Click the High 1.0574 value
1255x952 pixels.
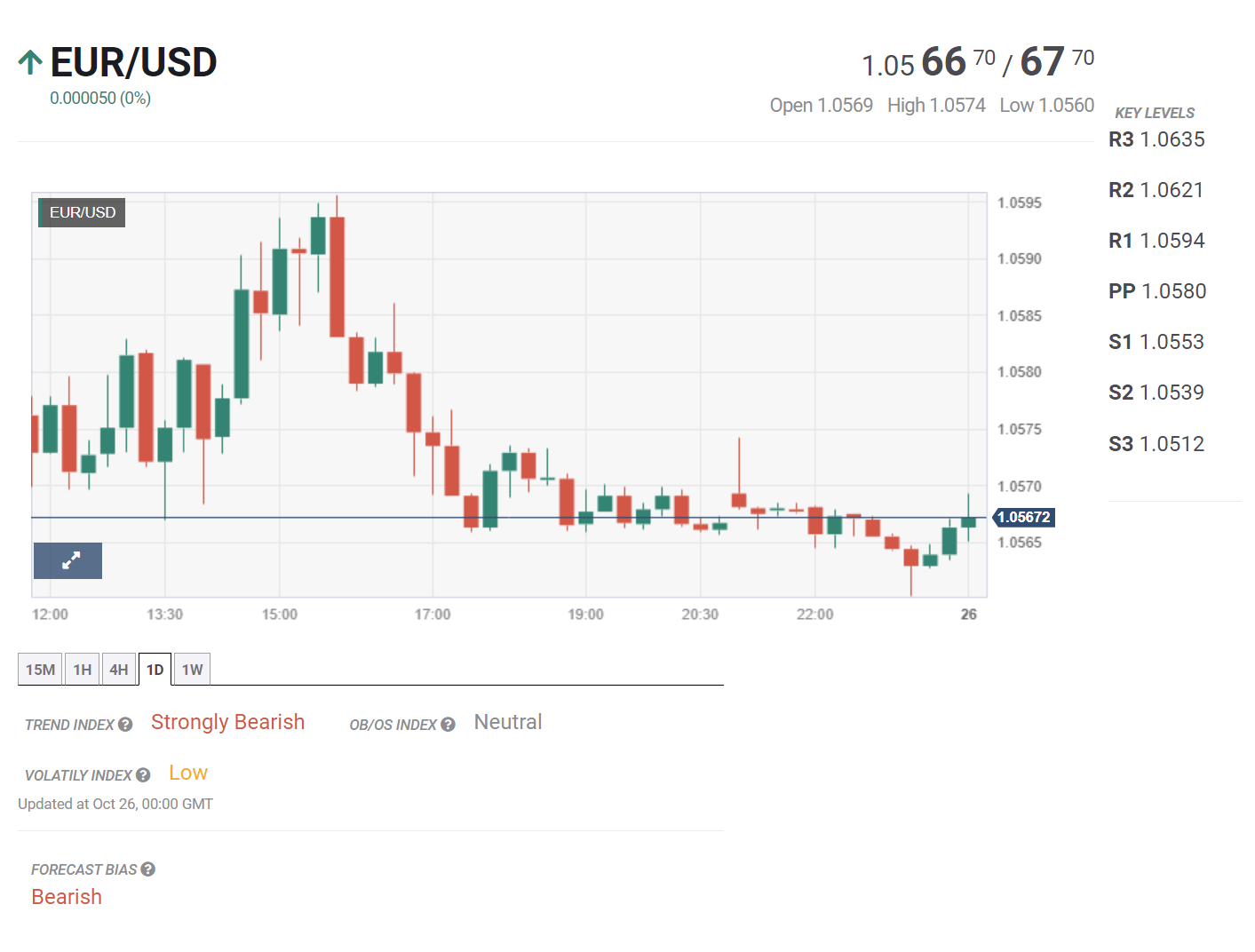pos(936,105)
